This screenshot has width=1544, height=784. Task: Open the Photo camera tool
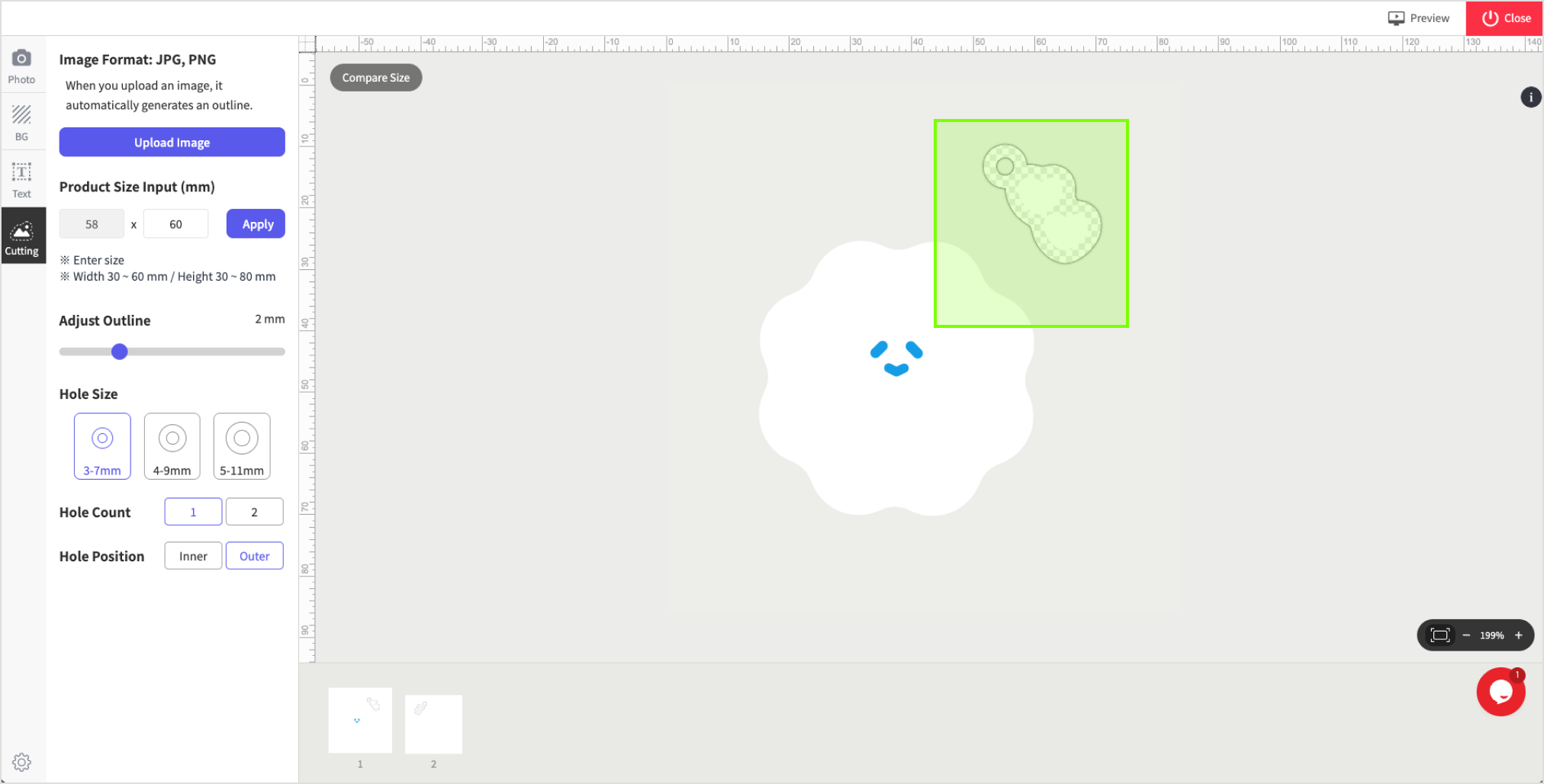pyautogui.click(x=21, y=66)
